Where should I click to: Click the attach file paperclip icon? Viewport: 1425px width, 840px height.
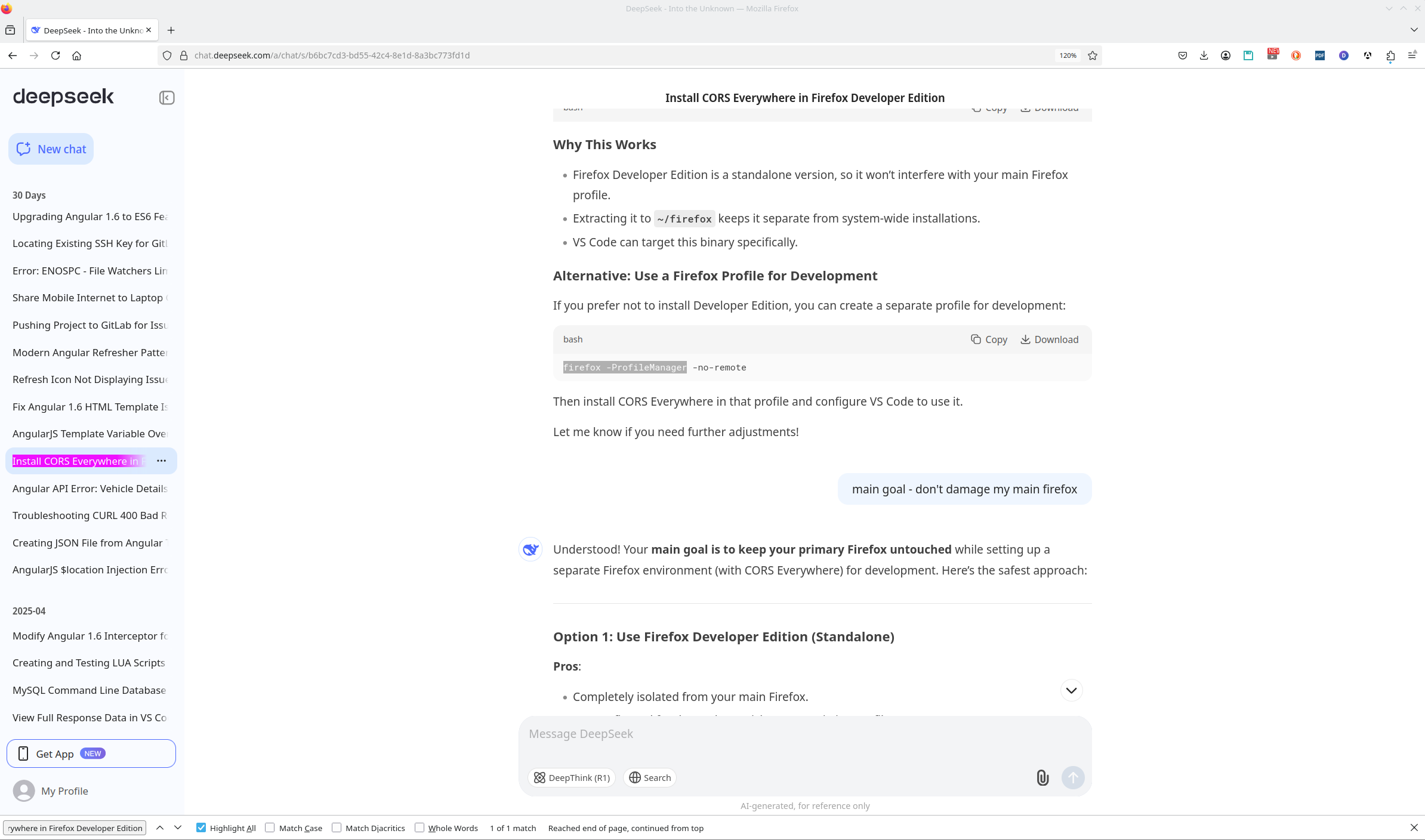(x=1042, y=777)
